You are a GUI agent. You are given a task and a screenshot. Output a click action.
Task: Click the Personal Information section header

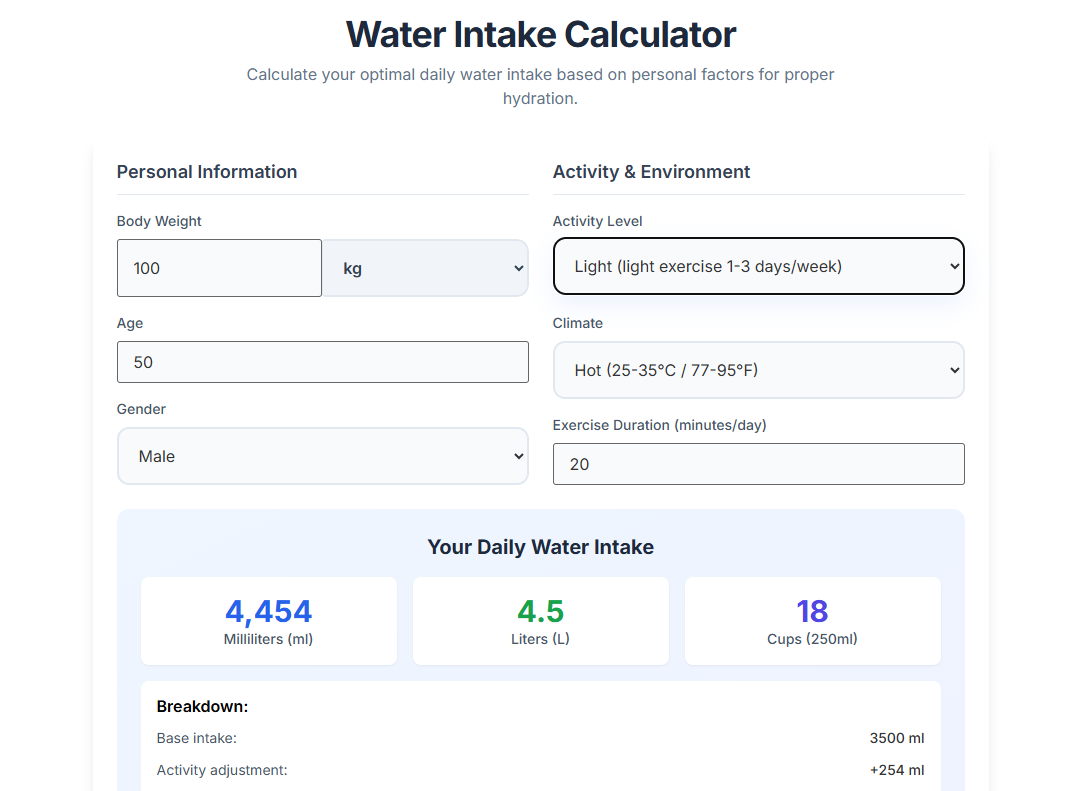pyautogui.click(x=207, y=171)
